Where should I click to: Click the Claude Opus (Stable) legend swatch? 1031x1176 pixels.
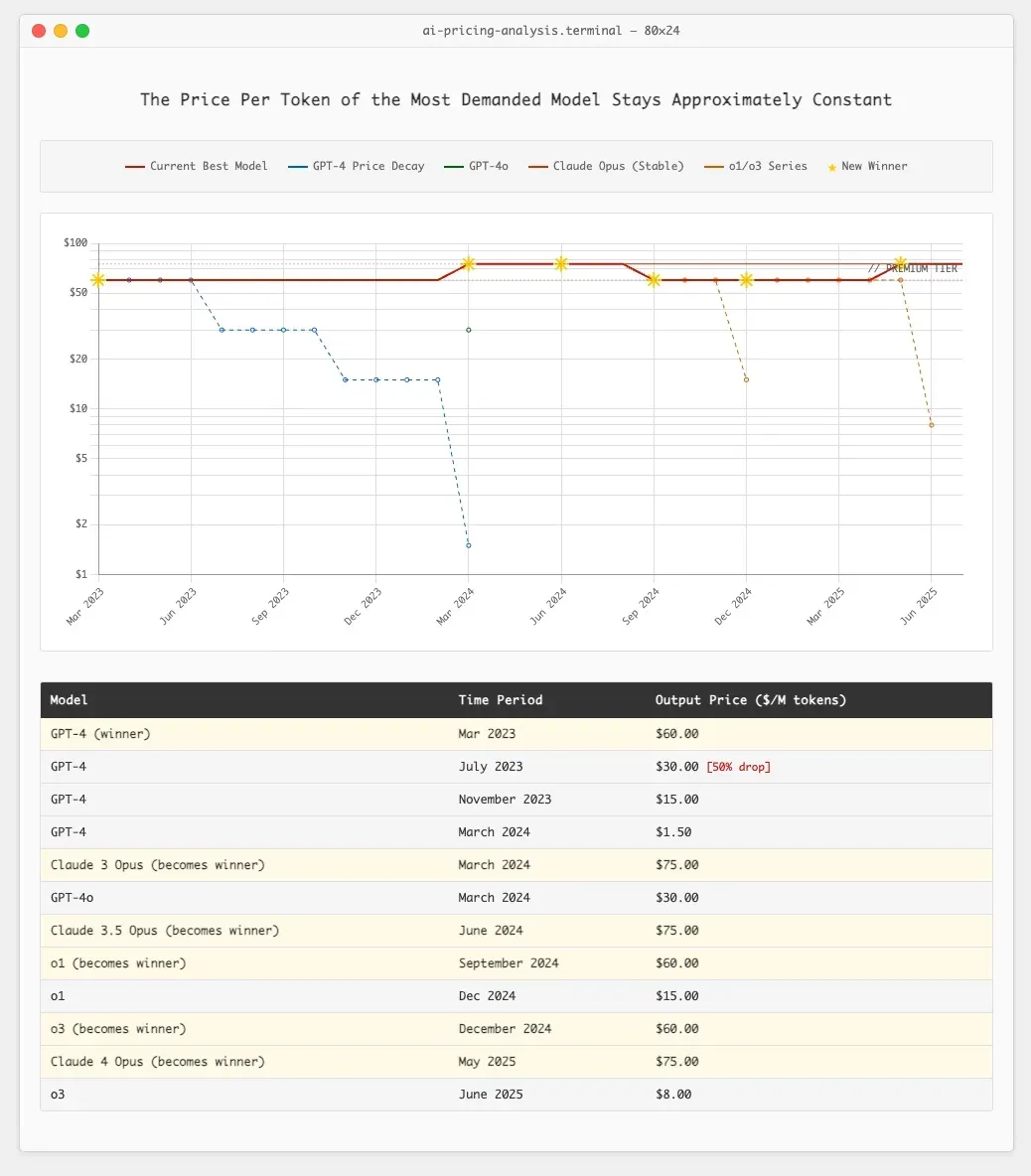pos(537,167)
